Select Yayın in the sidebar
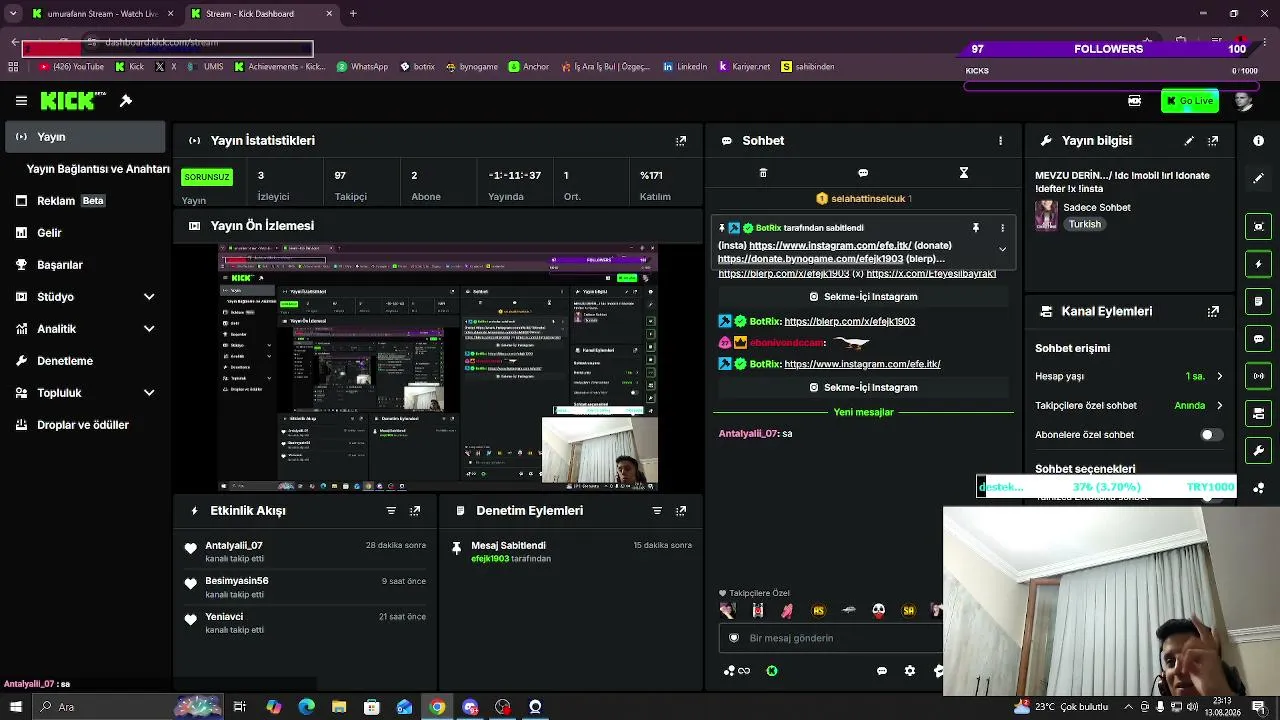The width and height of the screenshot is (1280, 720). pyautogui.click(x=85, y=137)
